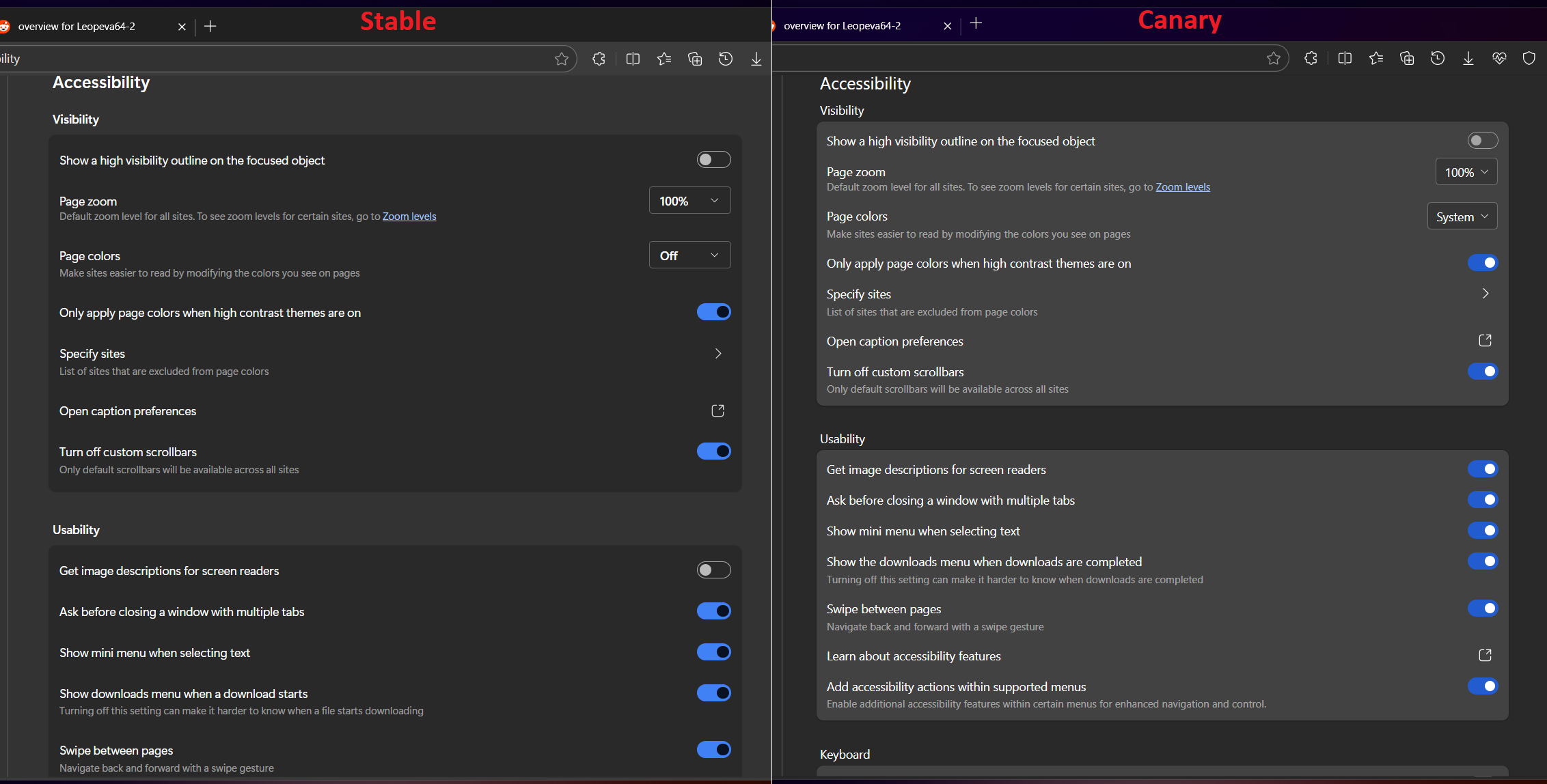The image size is (1547, 784).
Task: Select the Stable 'overview for Leopeva64-2' tab
Action: 77,27
